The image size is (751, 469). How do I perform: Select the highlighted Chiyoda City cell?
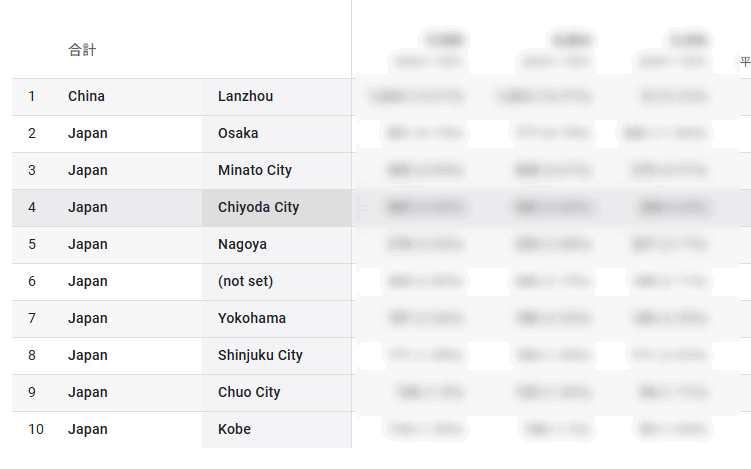258,208
